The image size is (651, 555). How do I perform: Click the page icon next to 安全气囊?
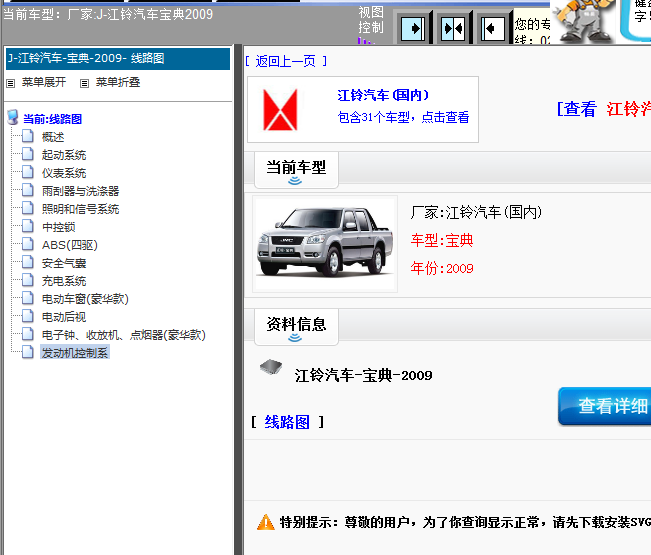(28, 262)
